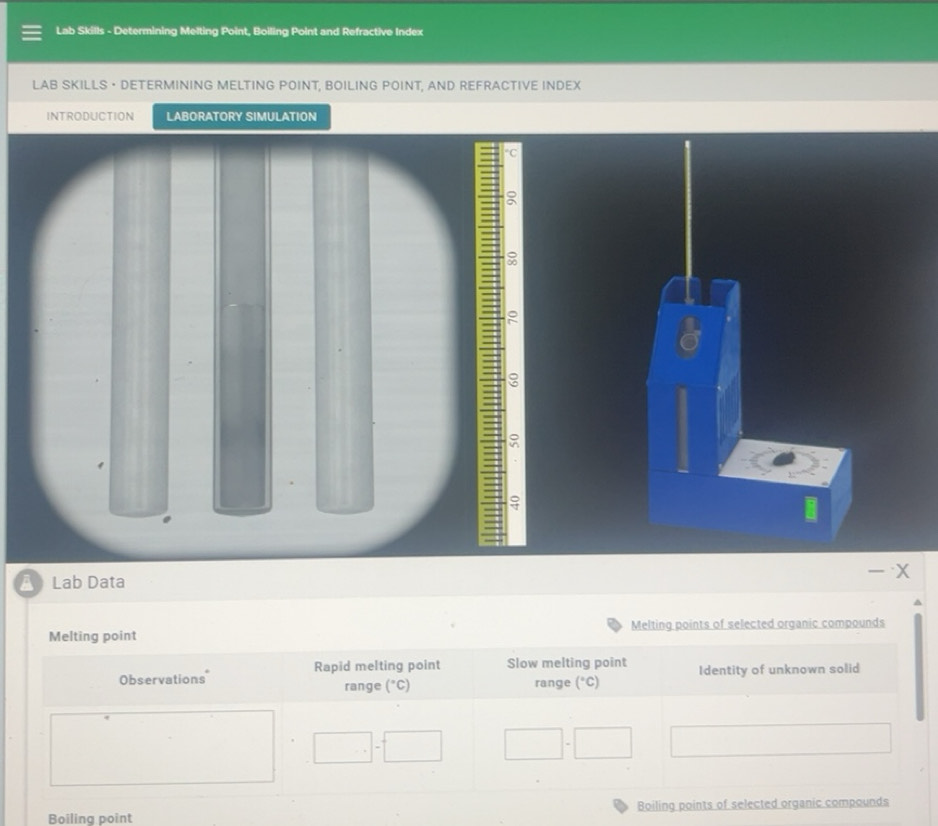Click the tag icon beside Melting points link
Viewport: 938px width, 826px height.
click(x=614, y=625)
